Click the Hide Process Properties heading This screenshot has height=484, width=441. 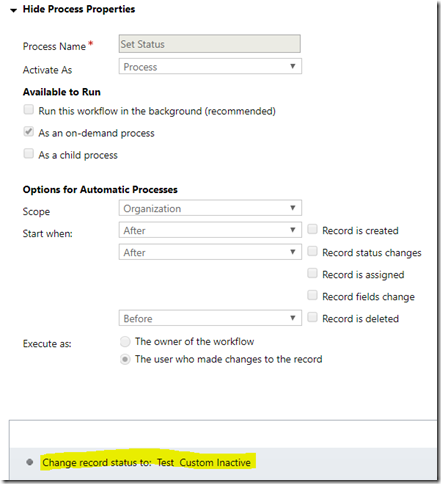click(x=79, y=9)
